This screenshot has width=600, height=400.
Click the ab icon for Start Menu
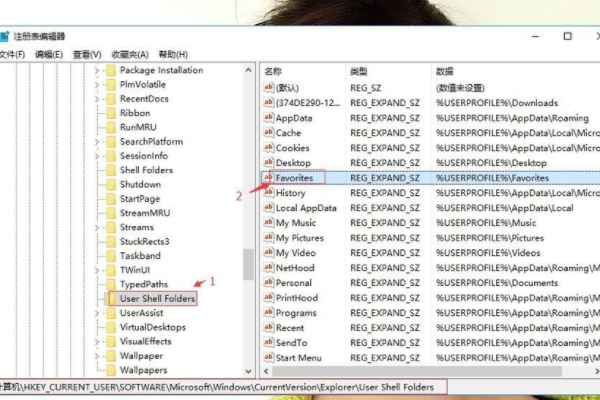pos(268,358)
